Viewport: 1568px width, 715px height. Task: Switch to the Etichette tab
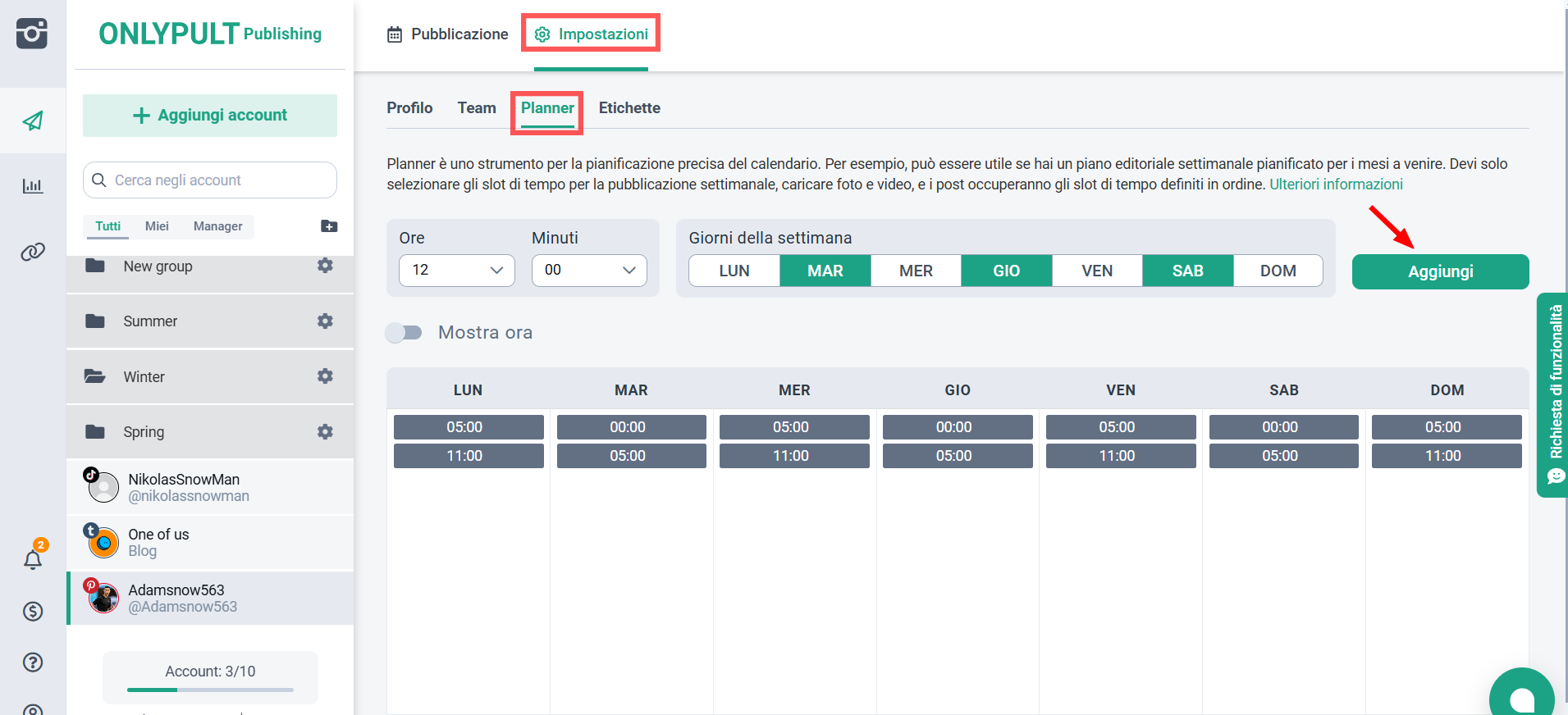(629, 108)
